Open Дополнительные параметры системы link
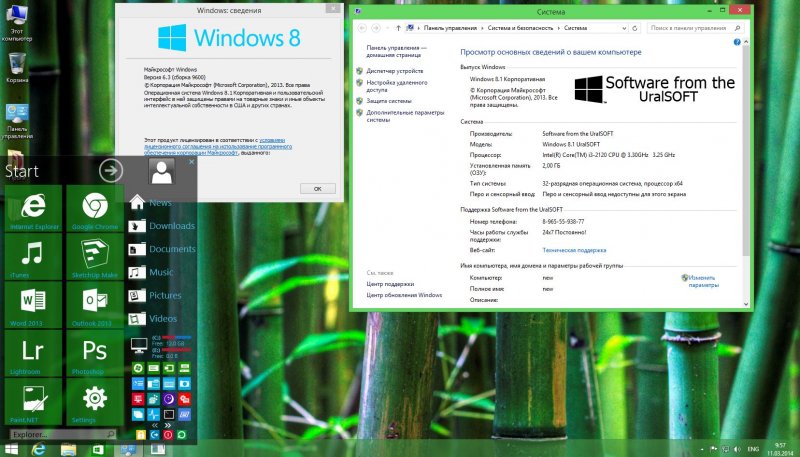Image resolution: width=800 pixels, height=457 pixels. click(x=405, y=116)
